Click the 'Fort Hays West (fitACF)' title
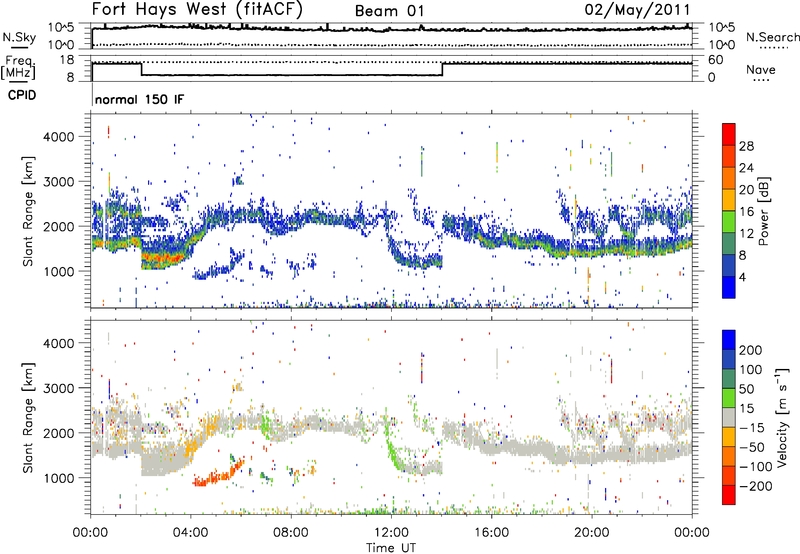Image resolution: width=800 pixels, height=554 pixels. point(197,9)
